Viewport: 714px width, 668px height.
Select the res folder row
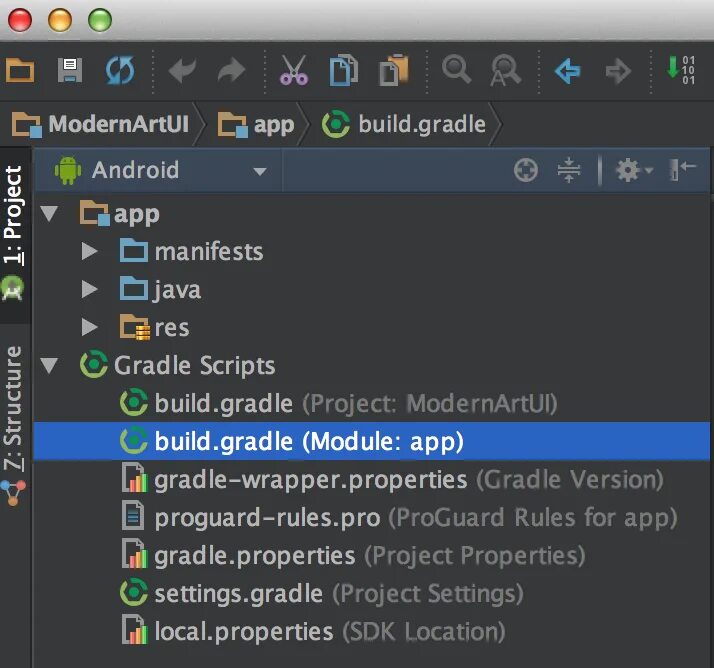(372, 327)
